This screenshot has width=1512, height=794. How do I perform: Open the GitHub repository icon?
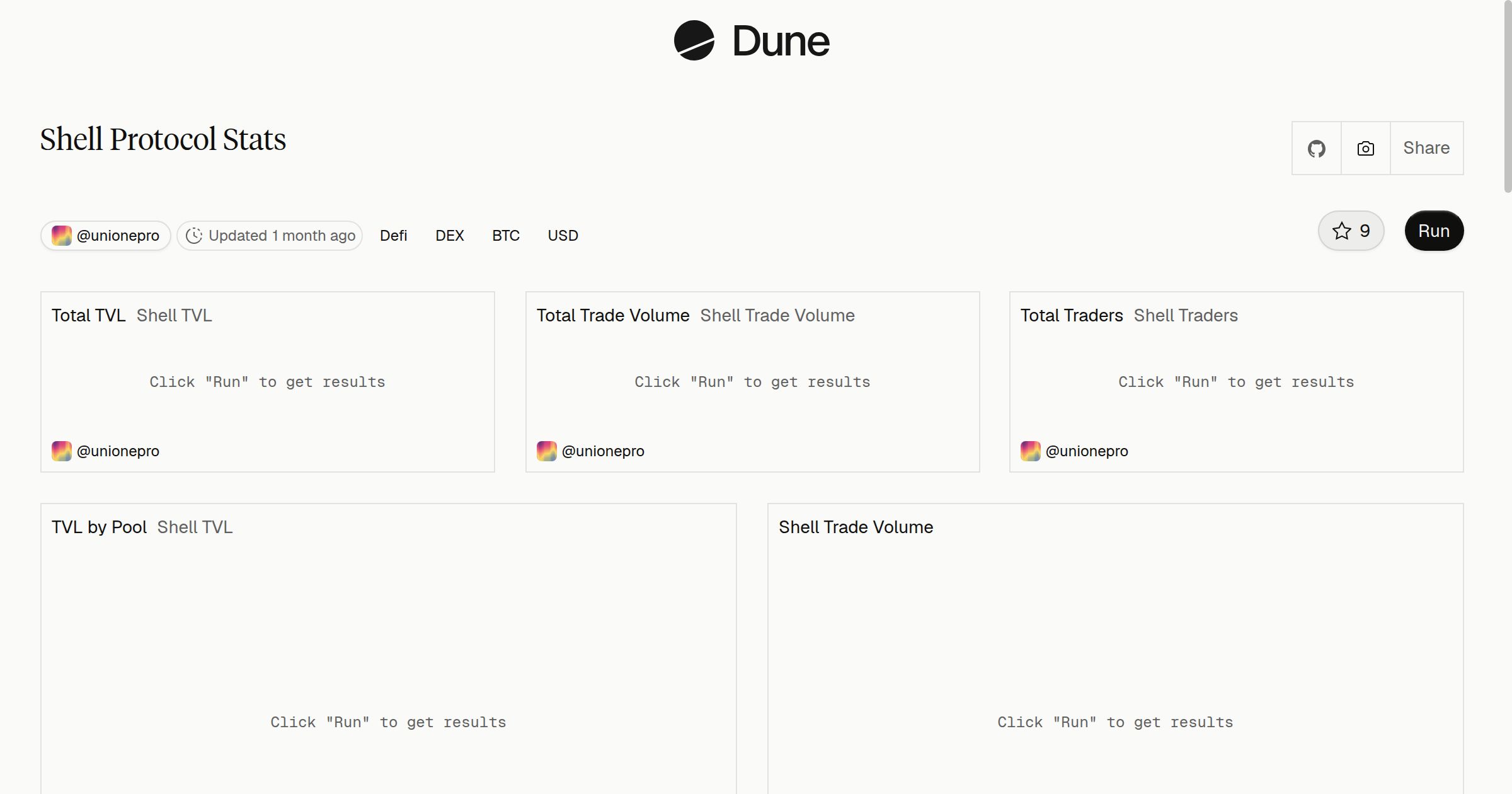tap(1316, 148)
